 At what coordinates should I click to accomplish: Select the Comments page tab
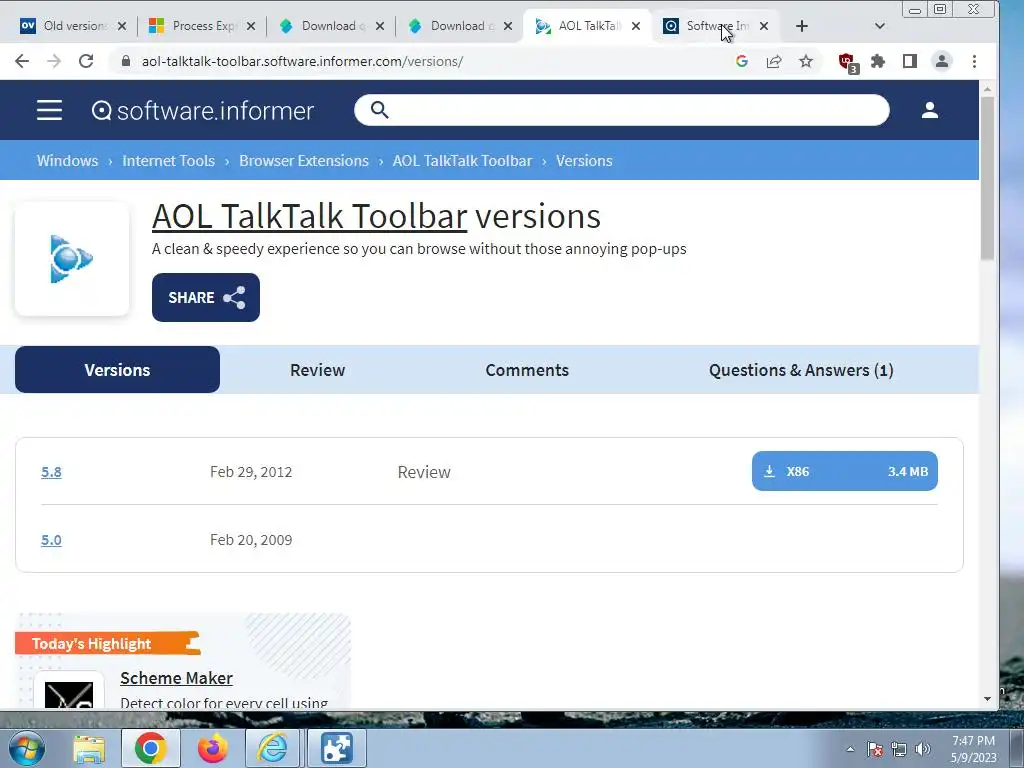527,370
